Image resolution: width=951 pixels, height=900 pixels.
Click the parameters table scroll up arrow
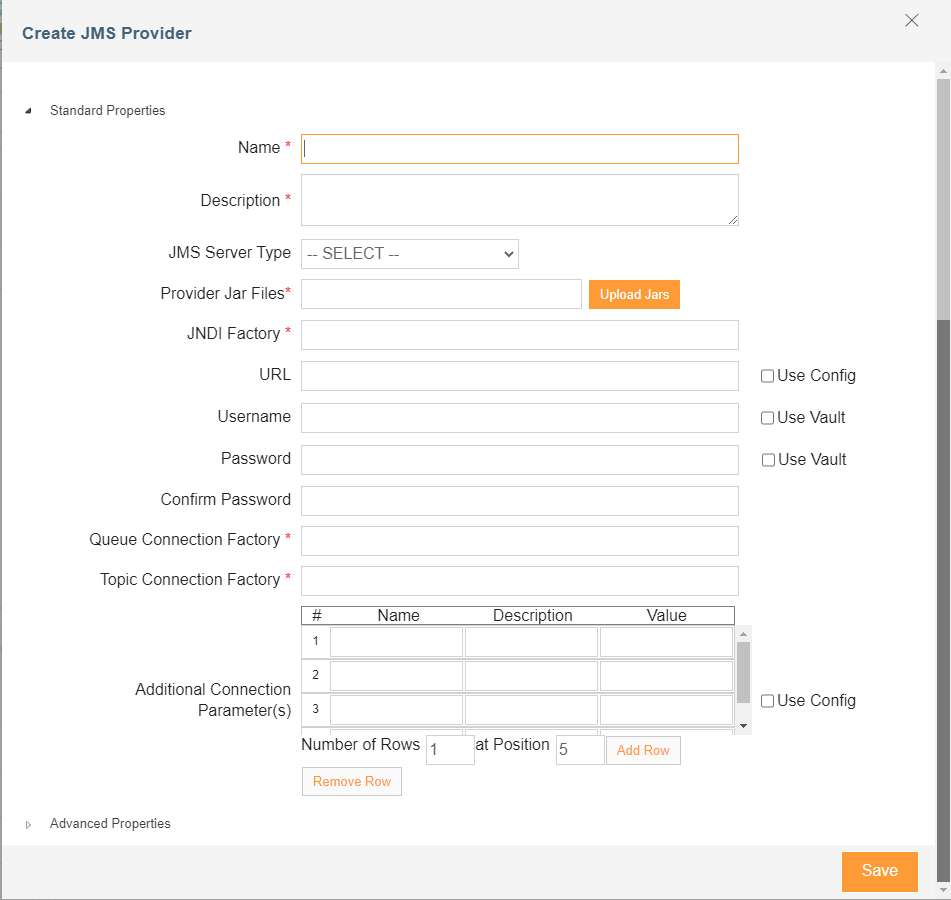[x=744, y=634]
